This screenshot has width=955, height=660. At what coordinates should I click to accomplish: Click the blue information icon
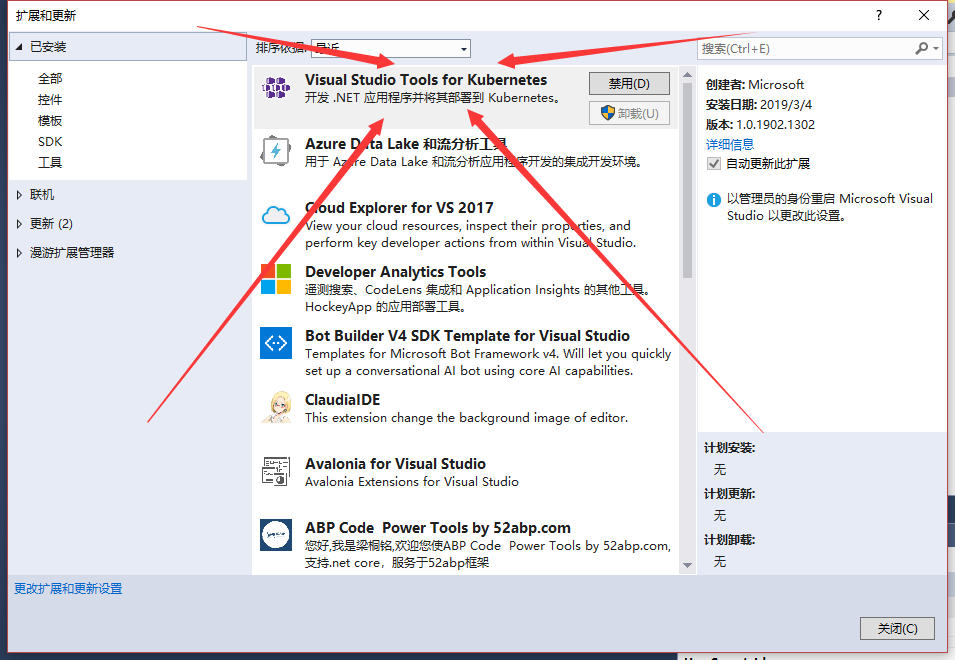713,200
